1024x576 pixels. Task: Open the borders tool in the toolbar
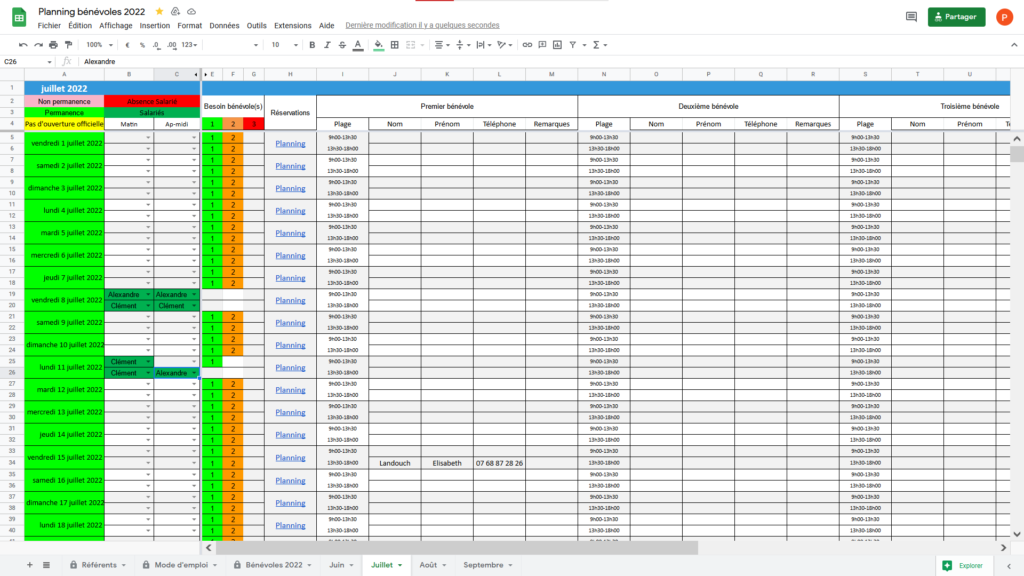point(395,45)
